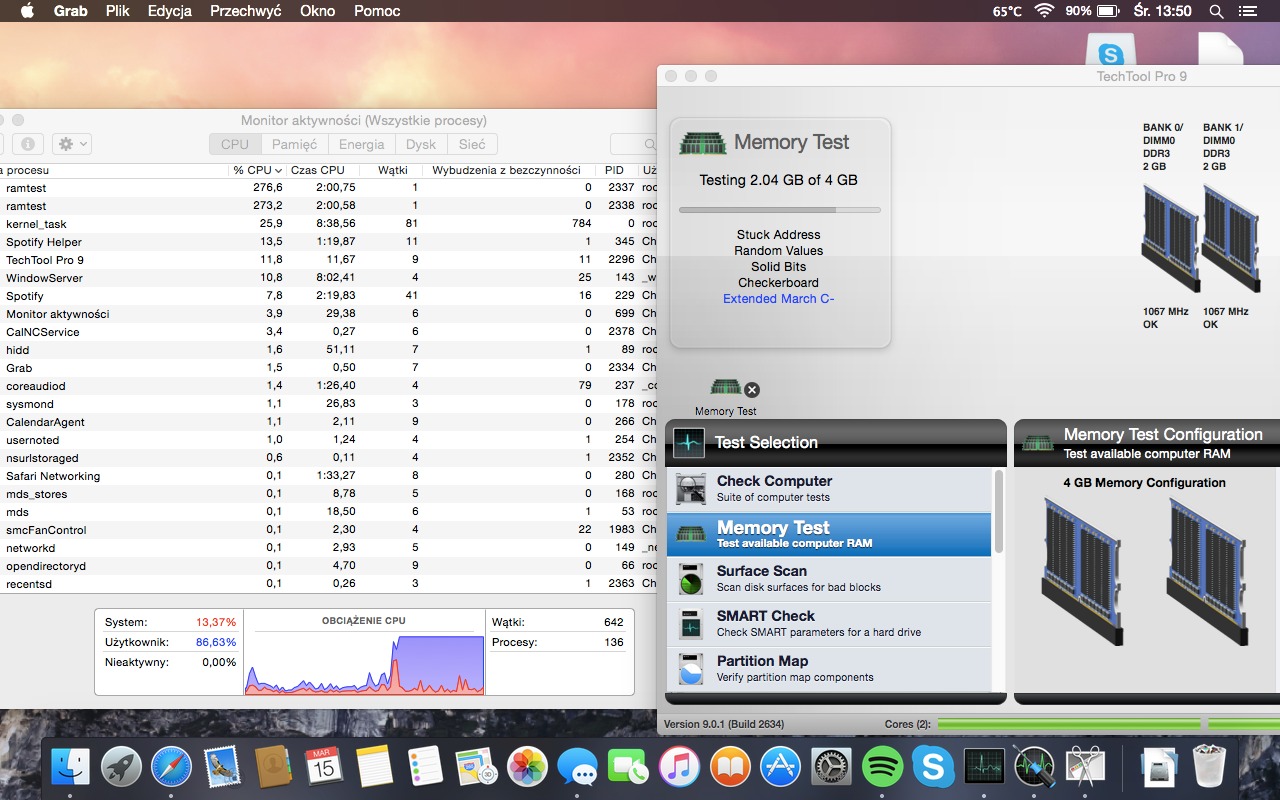Open Photos from the Dock
The width and height of the screenshot is (1280, 800).
(527, 767)
